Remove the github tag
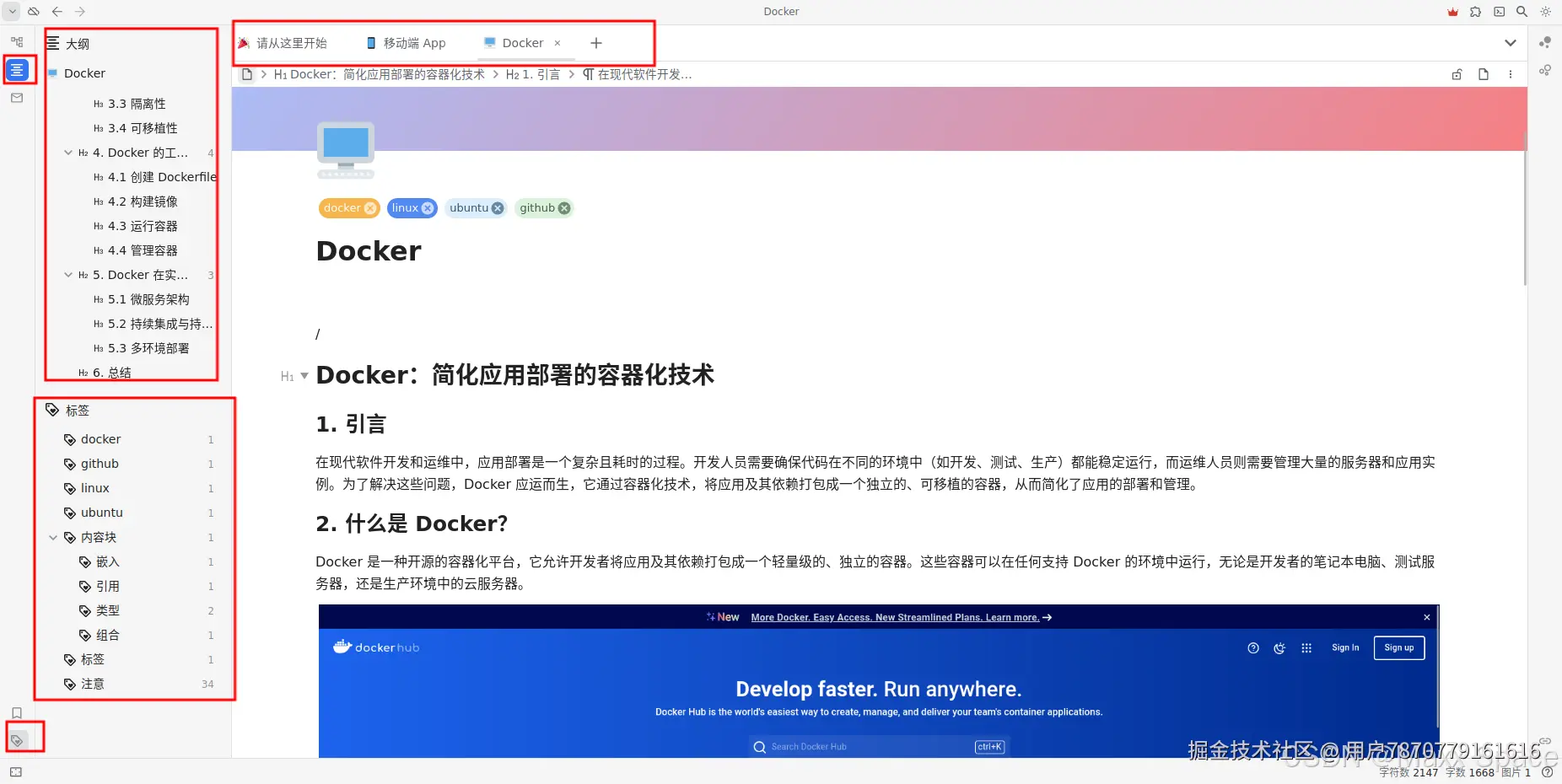 point(564,208)
